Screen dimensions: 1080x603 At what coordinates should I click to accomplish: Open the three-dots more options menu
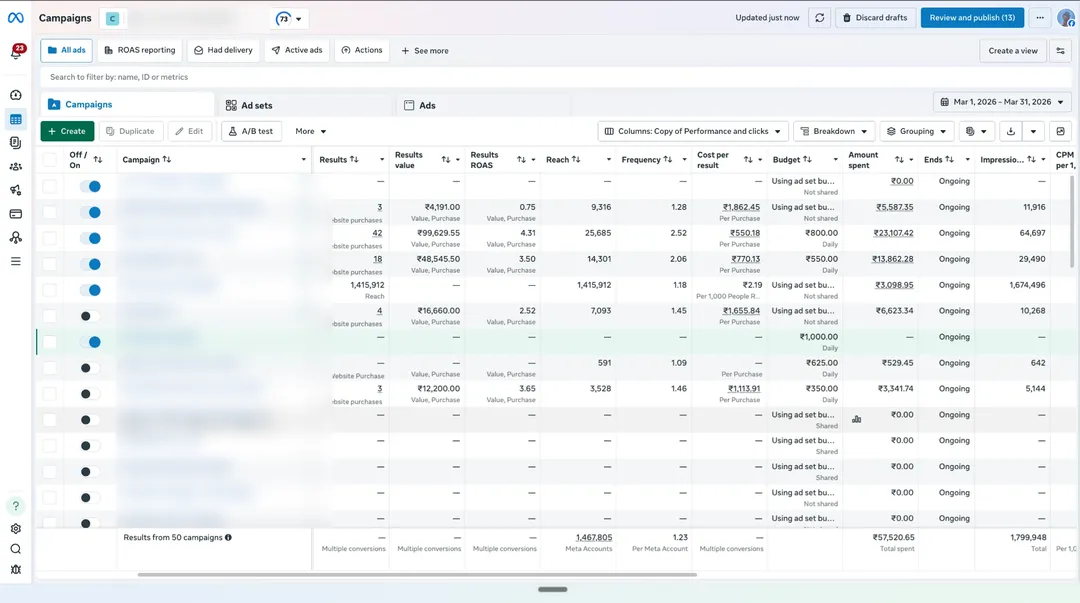(x=1040, y=18)
